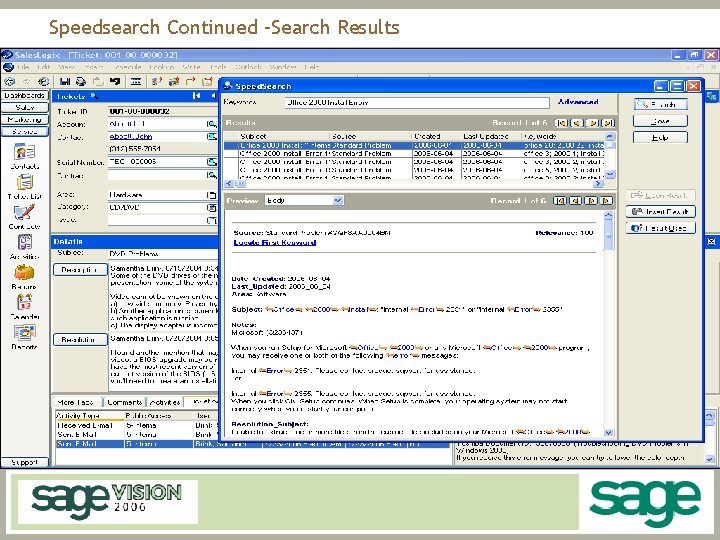Open the abbott, John contact link

pyautogui.click(x=131, y=136)
